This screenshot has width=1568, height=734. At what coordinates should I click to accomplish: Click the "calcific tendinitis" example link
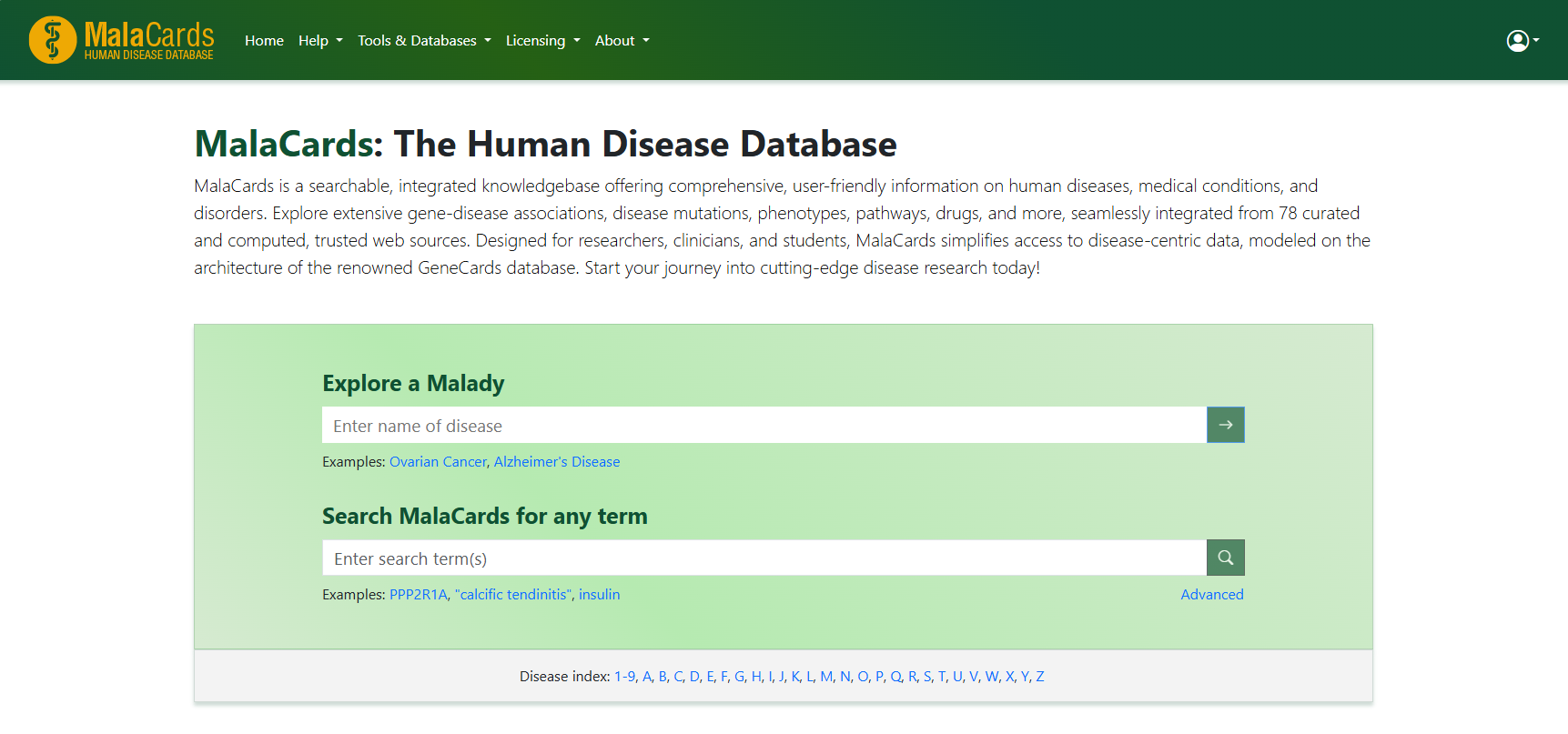click(x=513, y=594)
